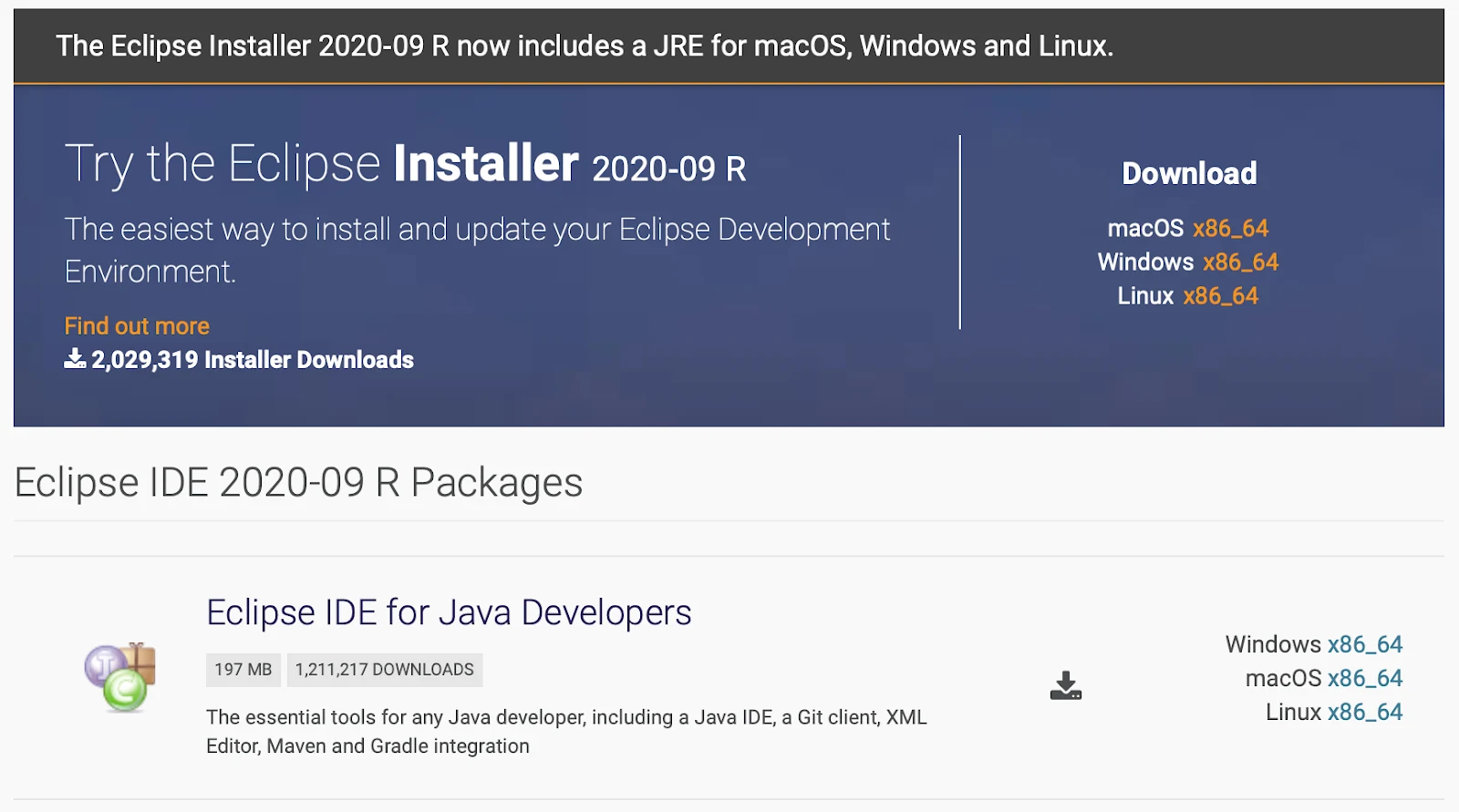Viewport: 1459px width, 812px height.
Task: Click the 1,211,217 DOWNLOADS badge
Action: pos(385,670)
